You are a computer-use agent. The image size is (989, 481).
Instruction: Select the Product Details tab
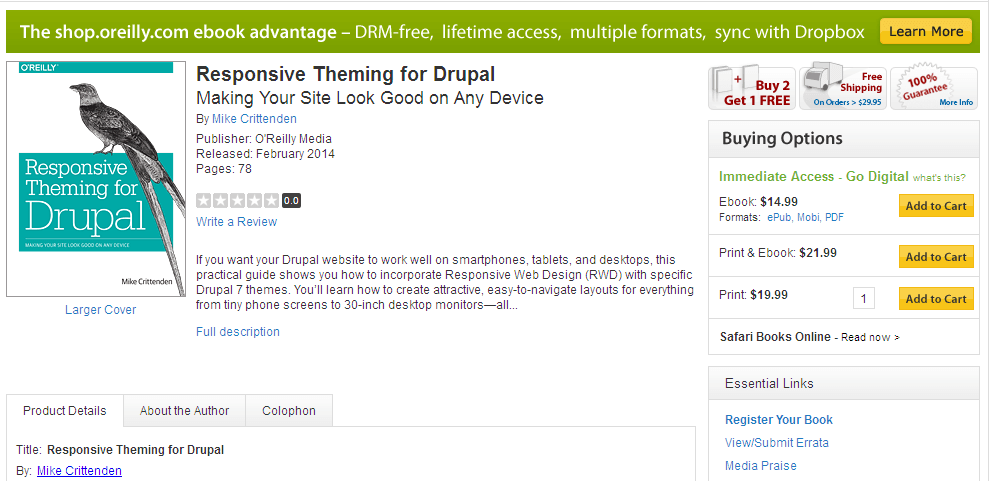coord(65,411)
